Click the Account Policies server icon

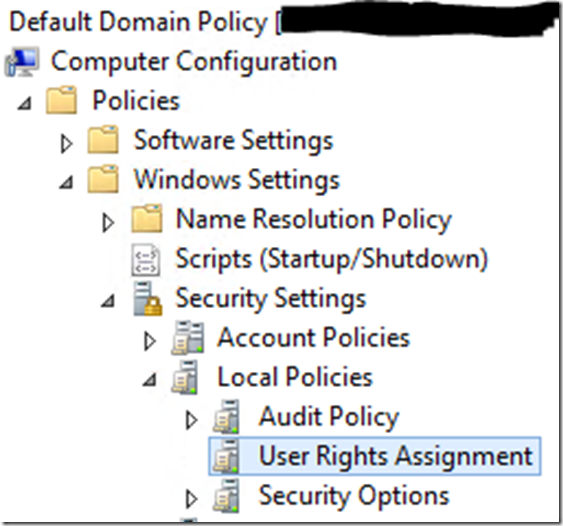point(188,338)
